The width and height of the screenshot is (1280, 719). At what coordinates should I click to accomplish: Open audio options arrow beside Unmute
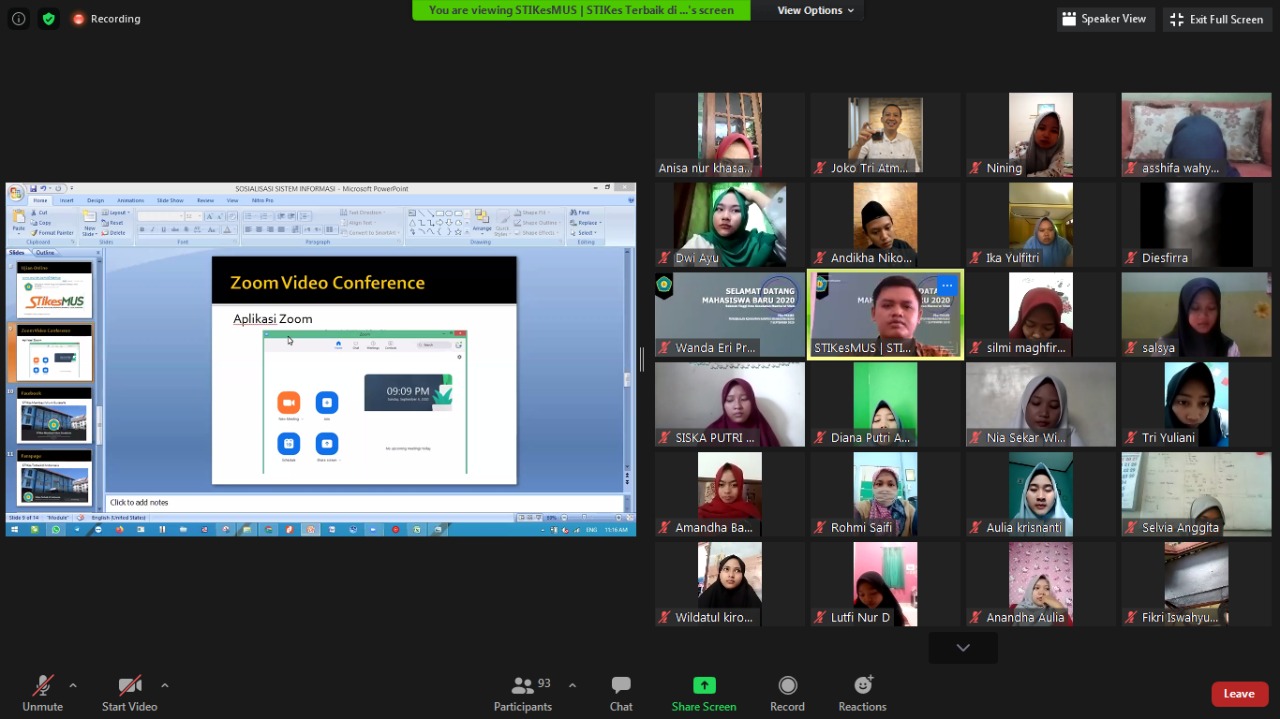[x=72, y=685]
